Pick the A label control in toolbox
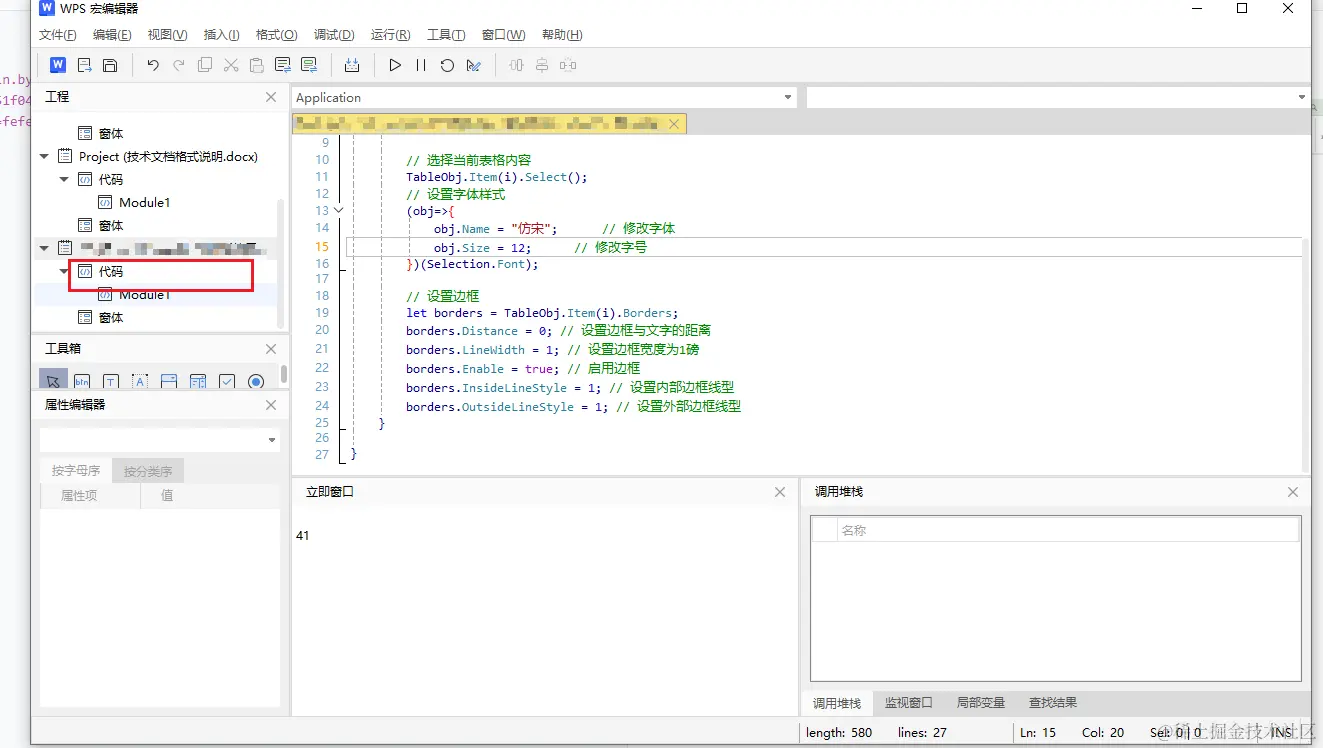Image resolution: width=1323 pixels, height=748 pixels. (140, 381)
